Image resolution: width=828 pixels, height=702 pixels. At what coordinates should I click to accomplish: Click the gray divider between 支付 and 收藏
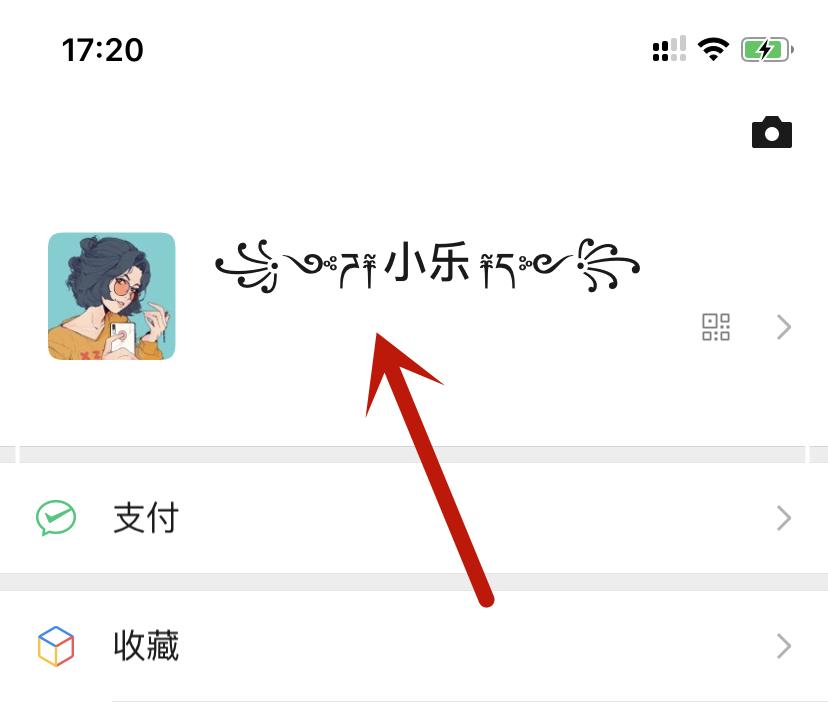pyautogui.click(x=414, y=582)
